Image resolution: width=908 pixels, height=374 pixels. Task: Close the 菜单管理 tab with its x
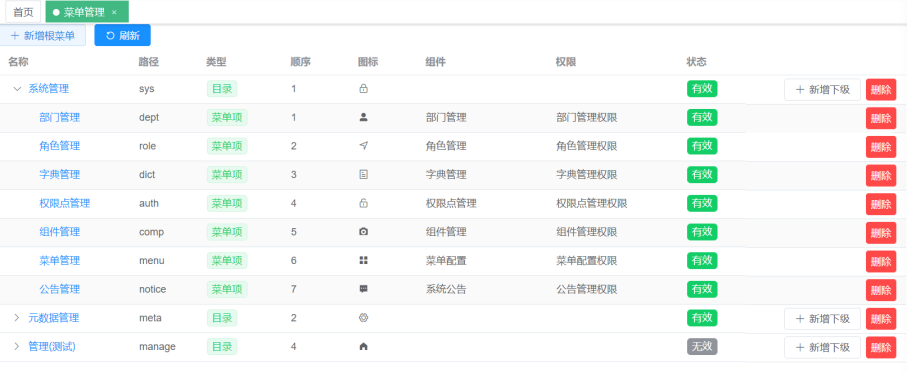(x=114, y=12)
